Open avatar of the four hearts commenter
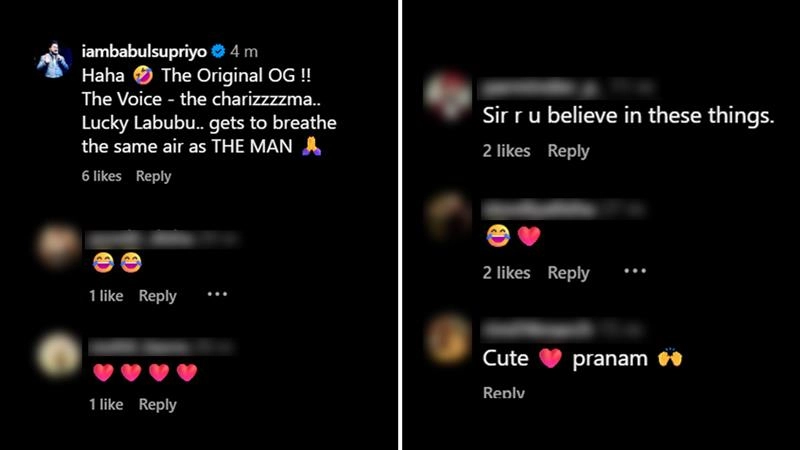This screenshot has height=450, width=800. coord(57,354)
